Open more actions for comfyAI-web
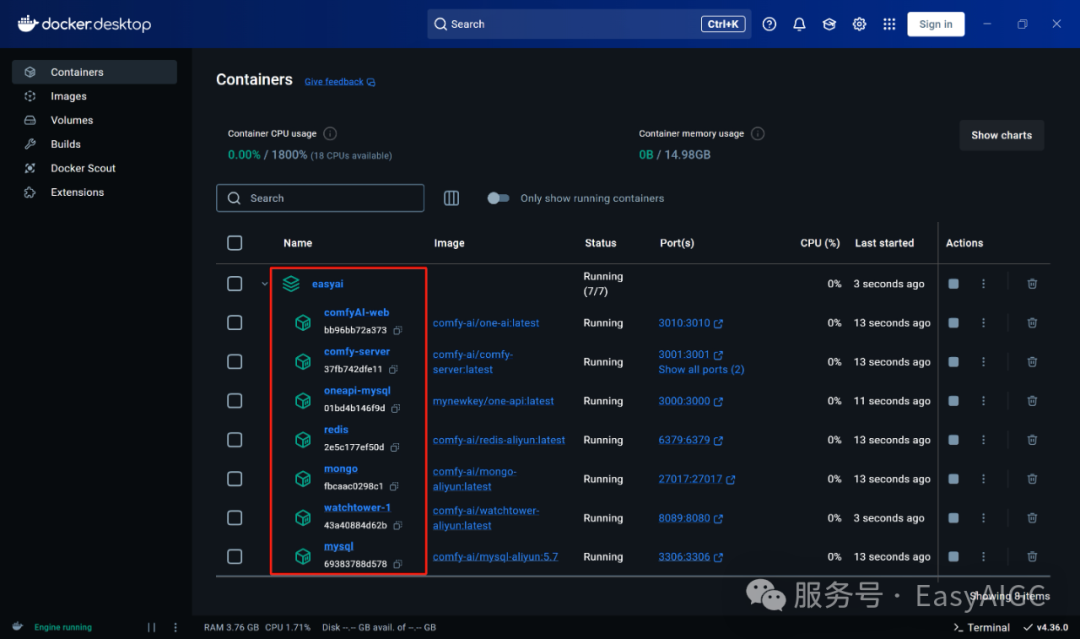Image resolution: width=1080 pixels, height=639 pixels. point(984,323)
